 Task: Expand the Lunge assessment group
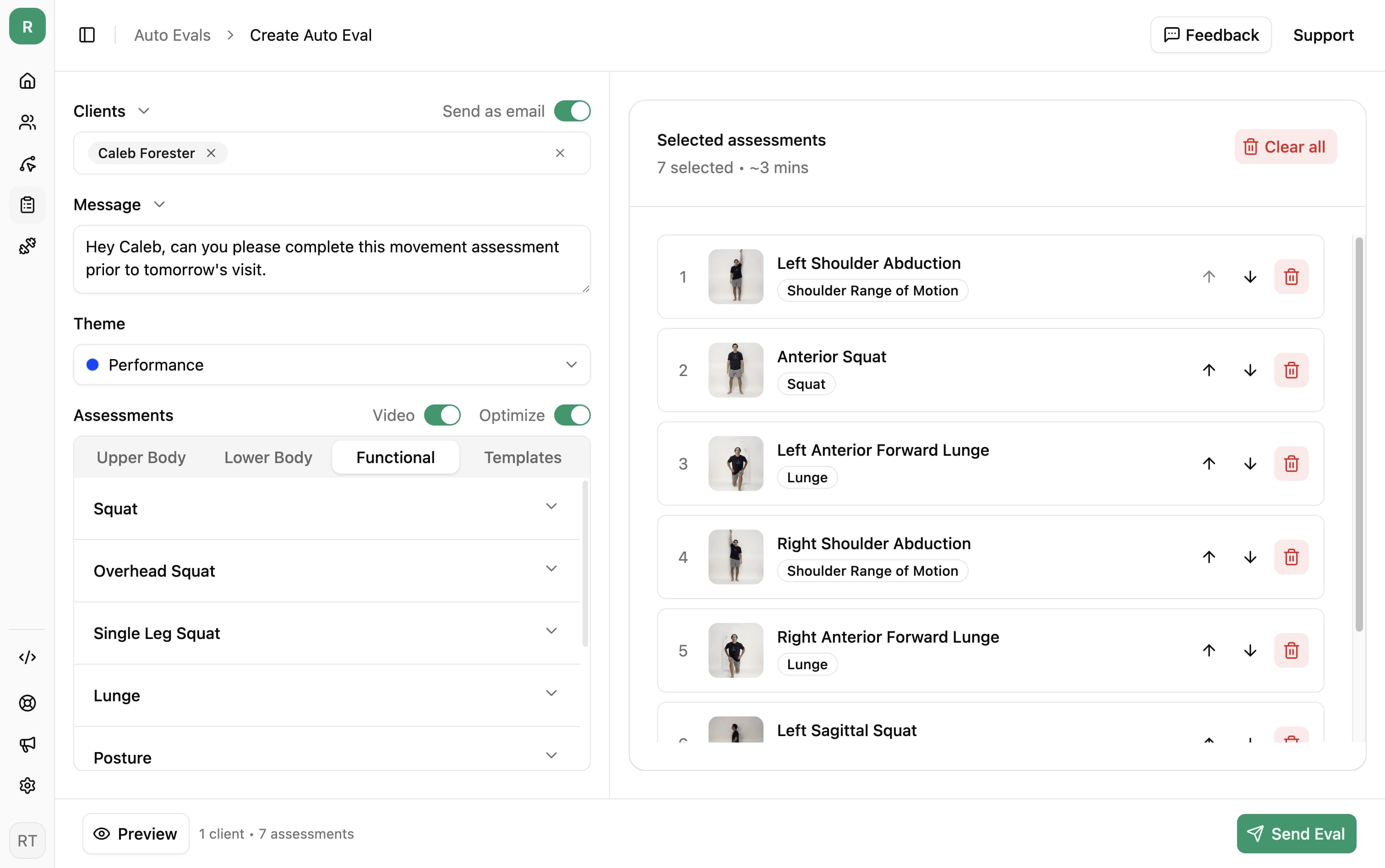[x=327, y=696]
